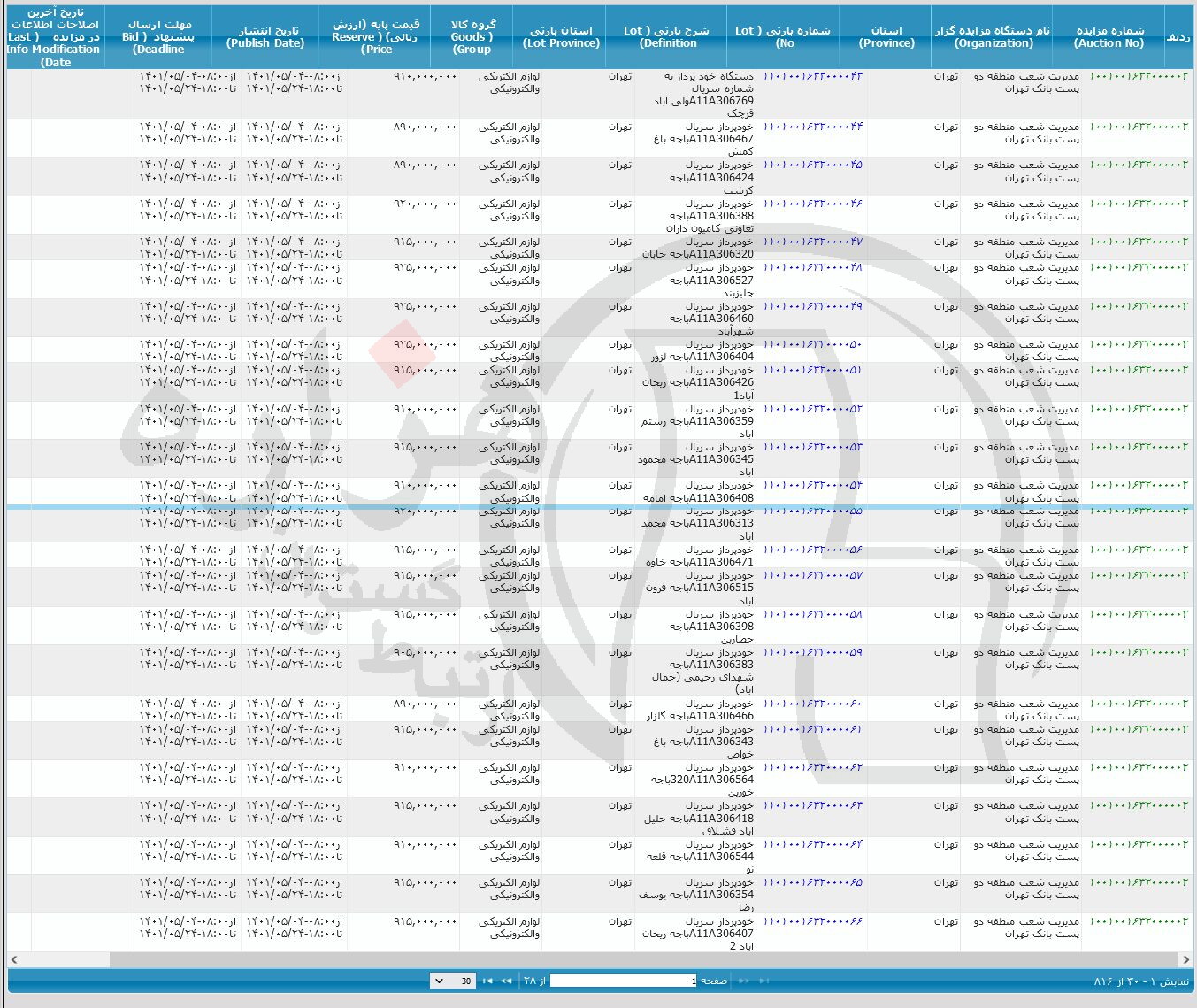Sort by the Organization column header
Screen dimensions: 1197x1008
993,37
